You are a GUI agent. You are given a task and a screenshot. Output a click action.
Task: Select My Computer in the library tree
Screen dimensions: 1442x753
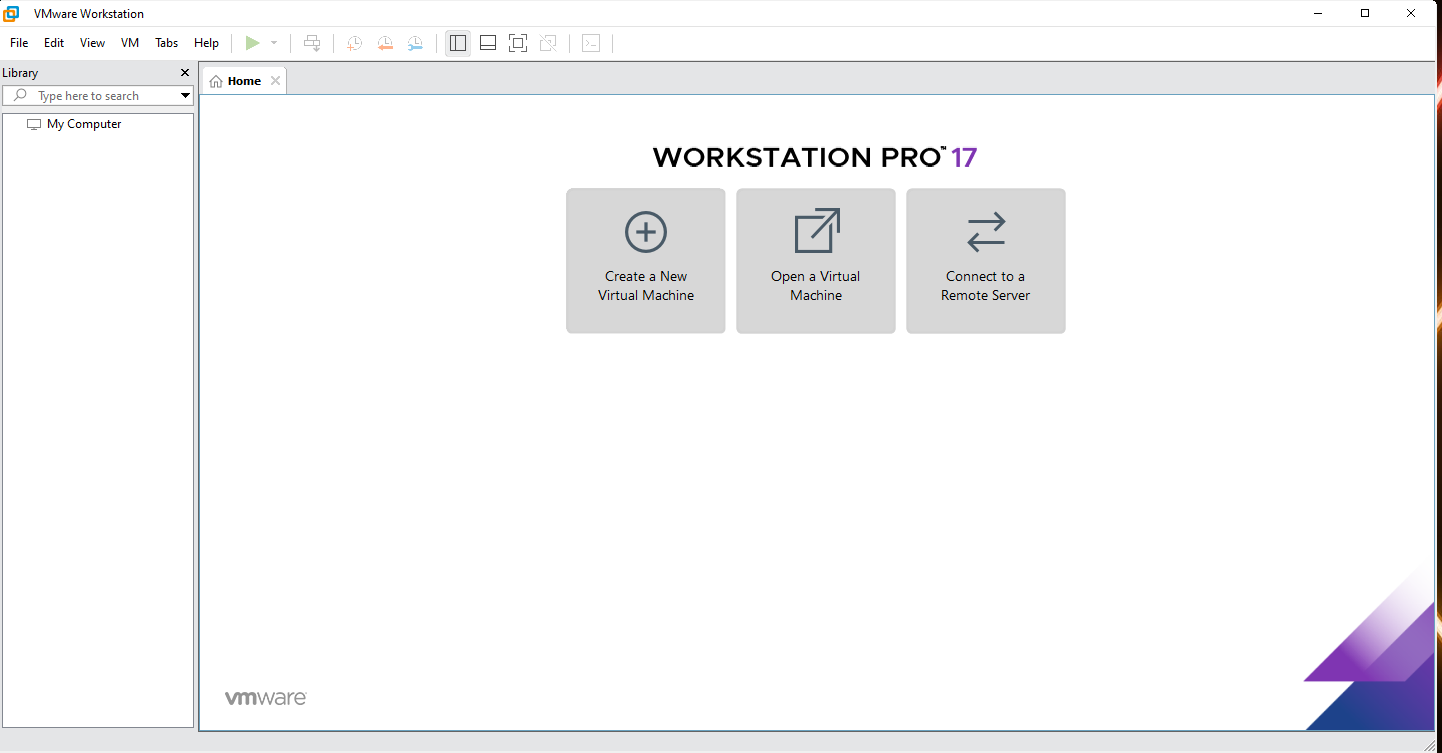(84, 124)
